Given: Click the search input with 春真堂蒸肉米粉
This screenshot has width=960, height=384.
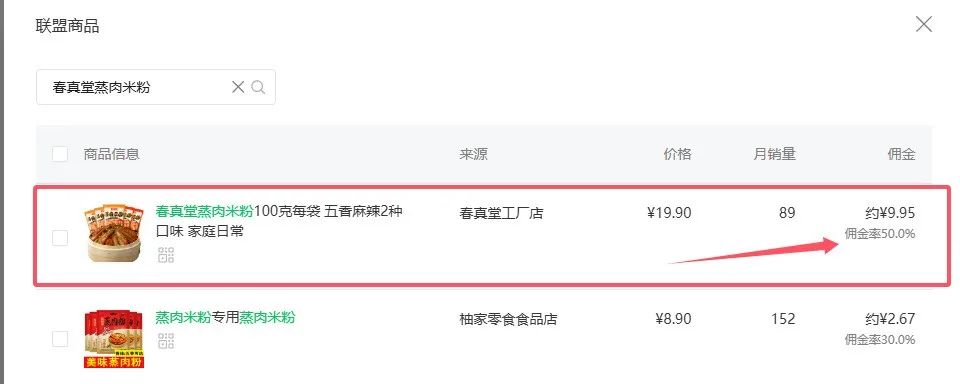Looking at the screenshot, I should point(156,87).
